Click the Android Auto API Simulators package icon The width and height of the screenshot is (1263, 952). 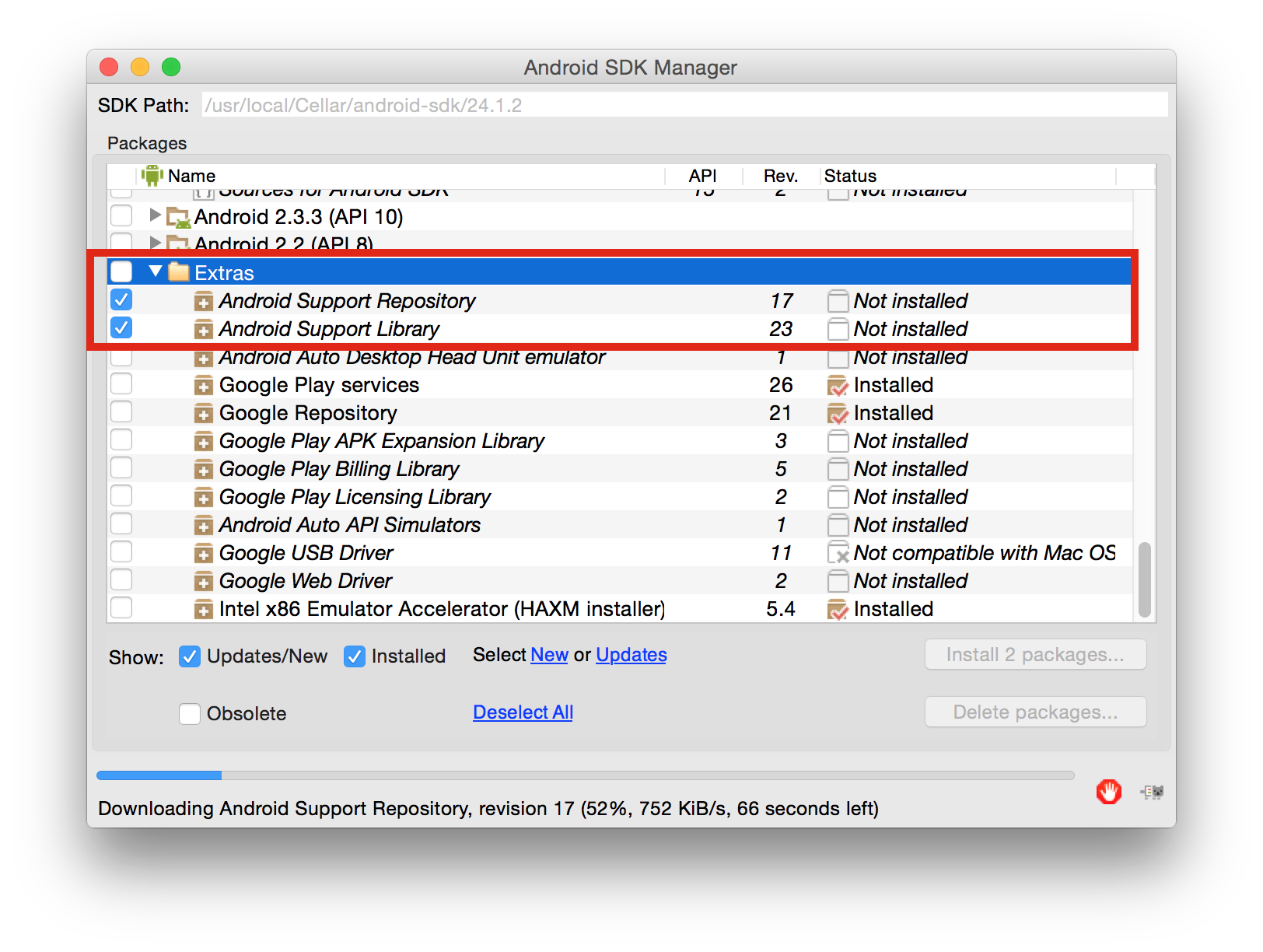coord(203,525)
